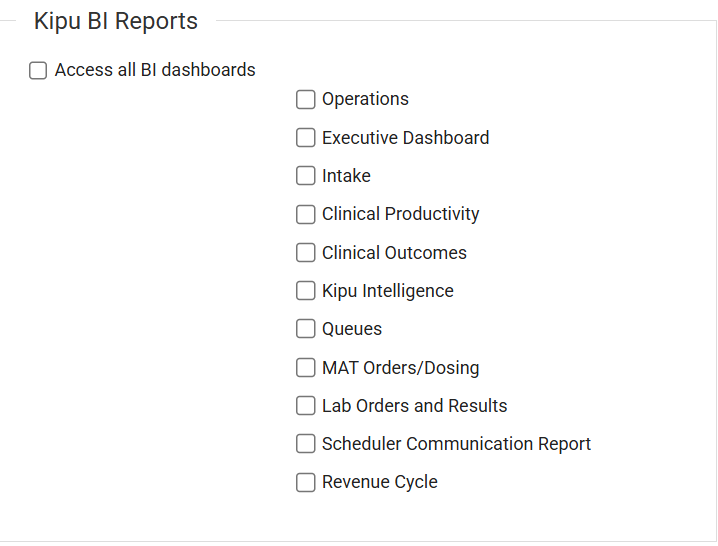Viewport: 718px width, 546px height.
Task: Toggle the Lab Orders and Results checkbox
Action: click(306, 406)
